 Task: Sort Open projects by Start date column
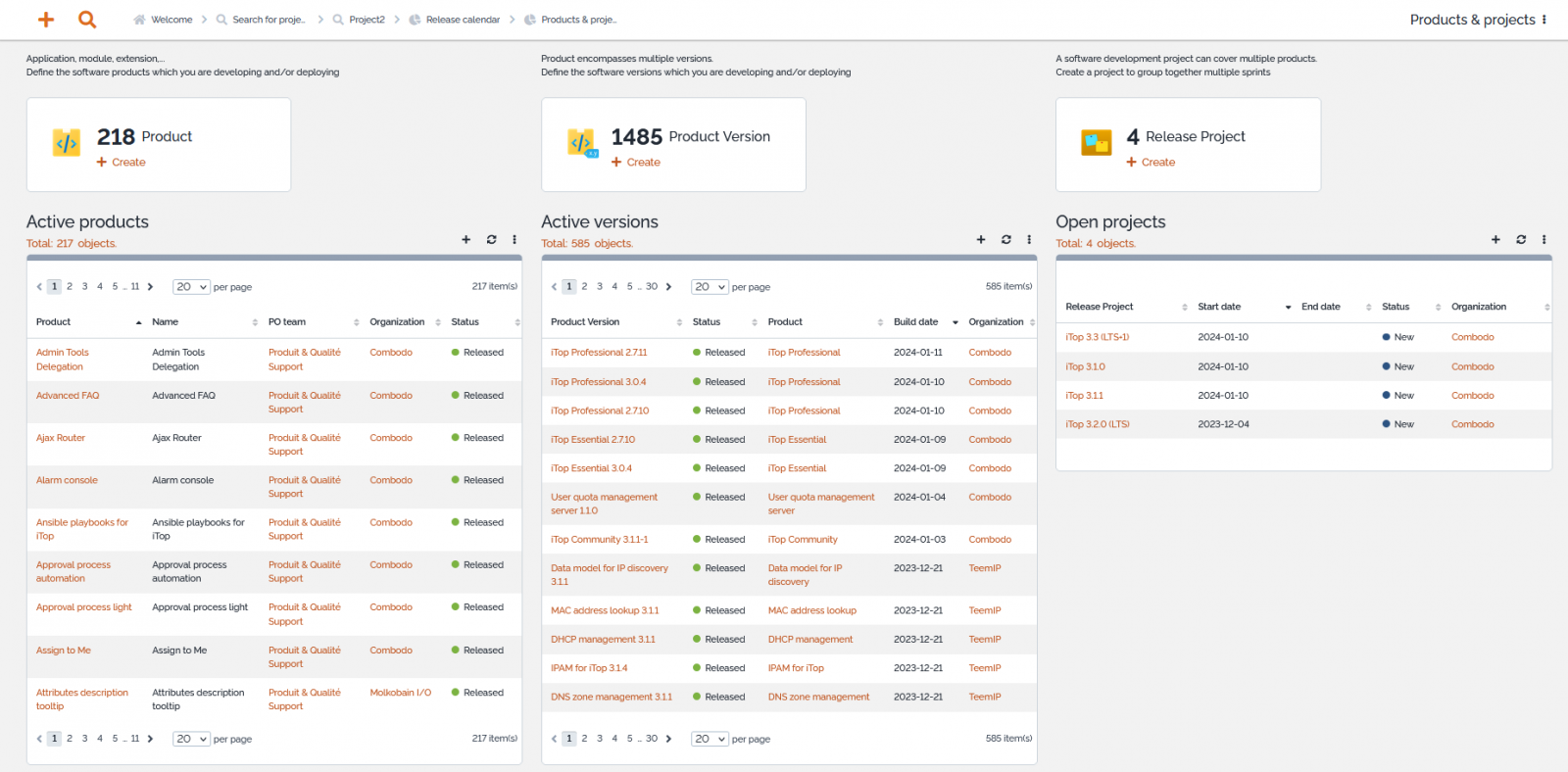point(1244,307)
